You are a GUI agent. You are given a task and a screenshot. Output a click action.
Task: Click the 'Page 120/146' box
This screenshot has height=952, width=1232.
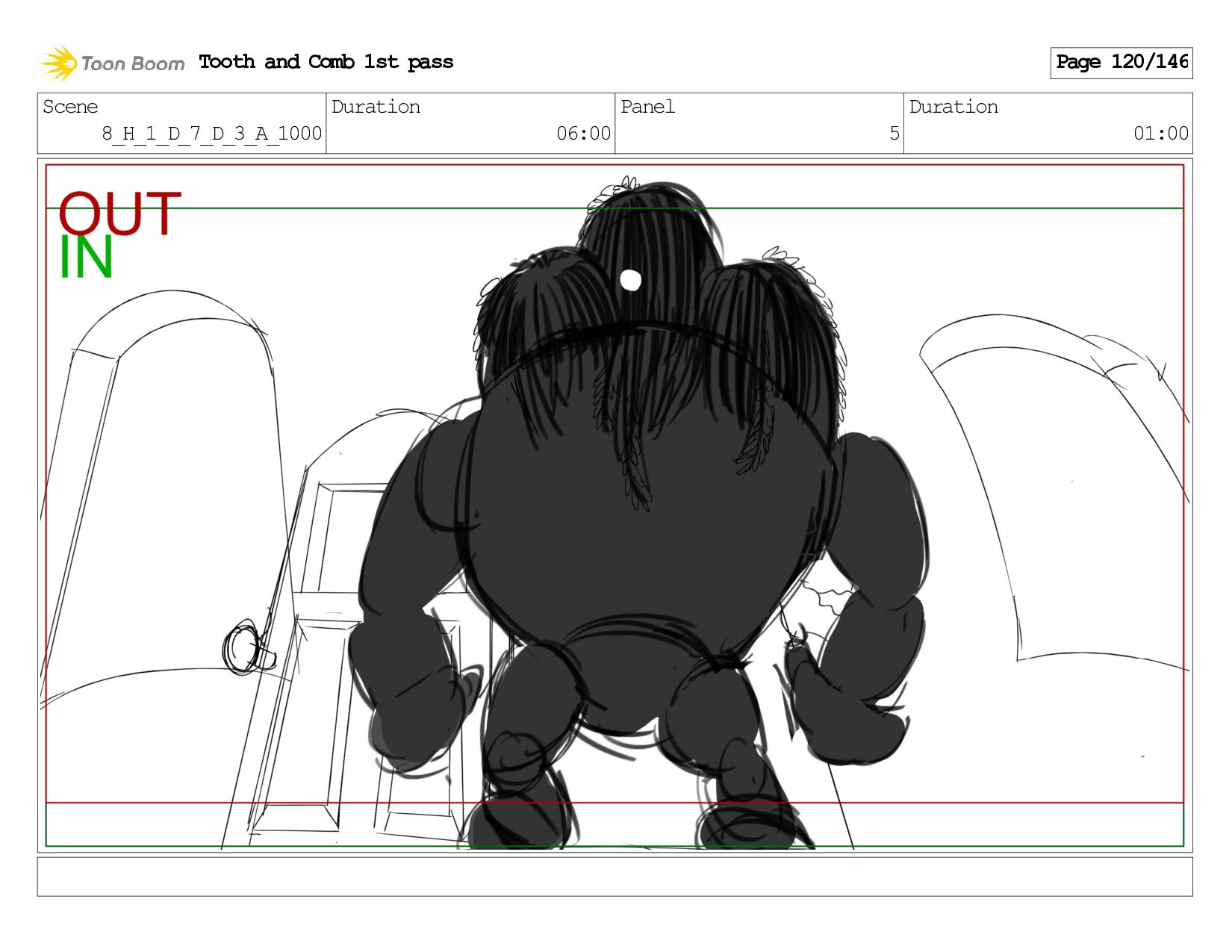click(1121, 63)
